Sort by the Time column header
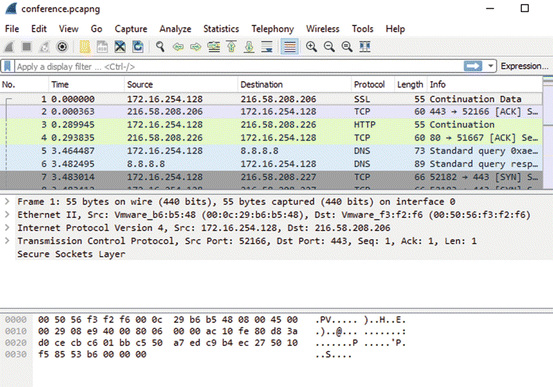Viewport: 553px width, 387px height. coord(86,85)
